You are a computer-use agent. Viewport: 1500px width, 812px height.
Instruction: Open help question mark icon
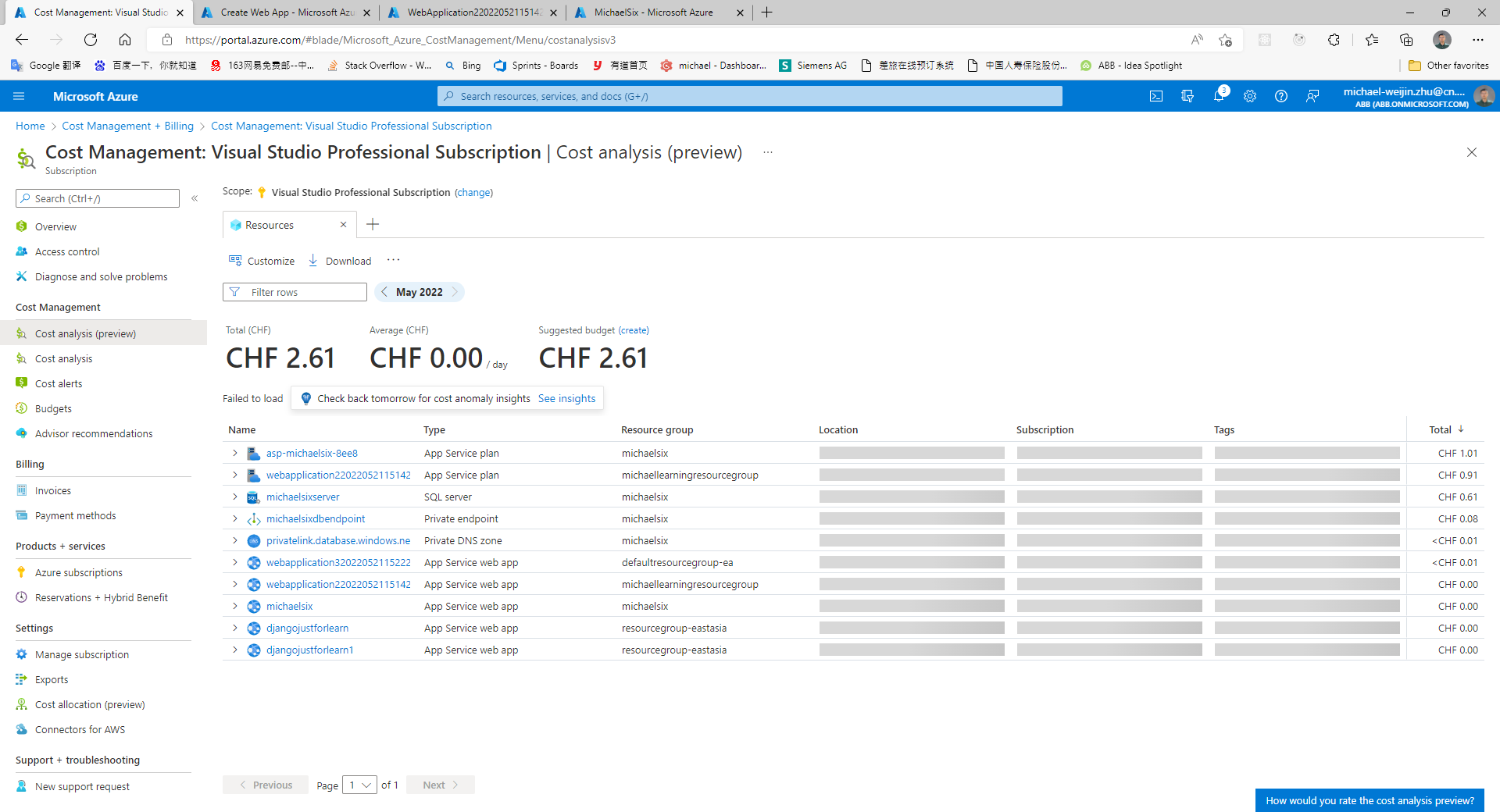1281,96
